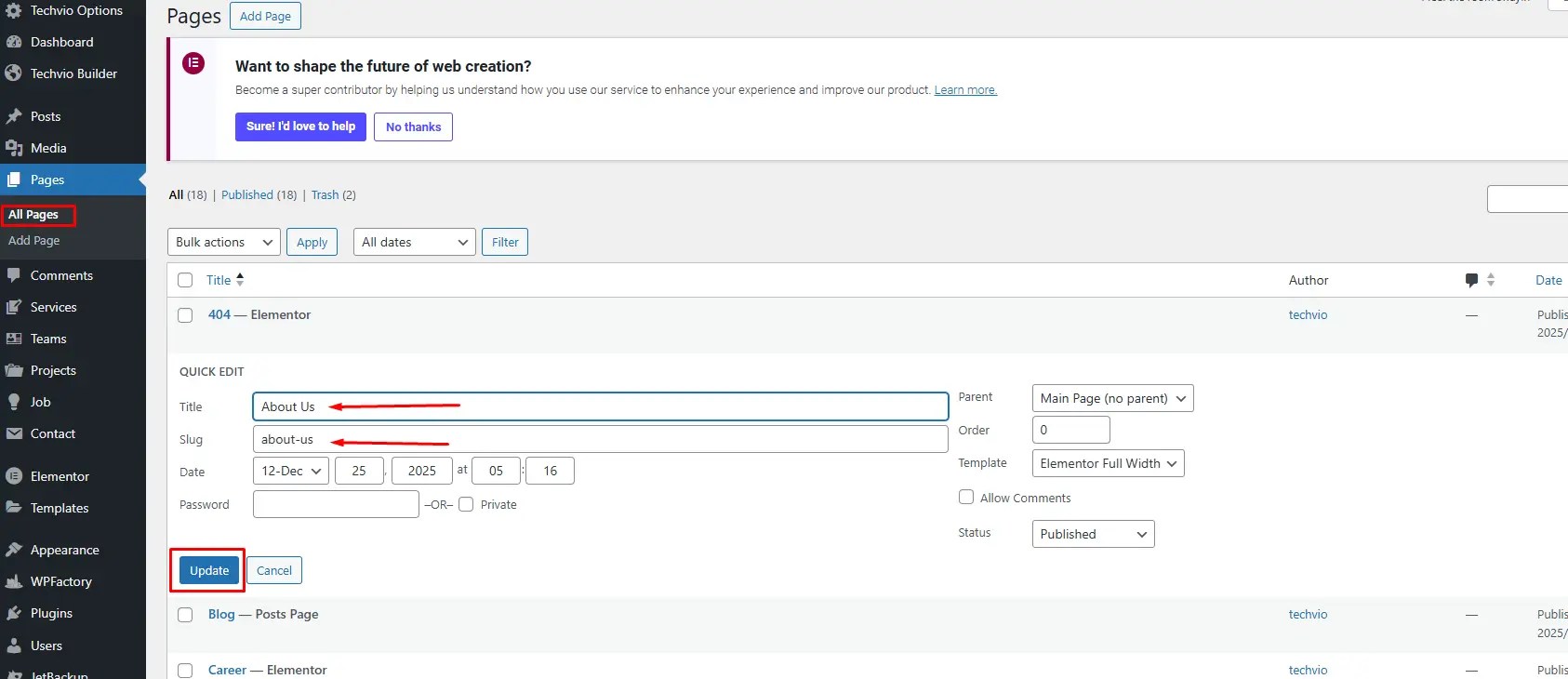Image resolution: width=1568 pixels, height=679 pixels.
Task: Click the Slug field containing about-us
Action: point(601,439)
